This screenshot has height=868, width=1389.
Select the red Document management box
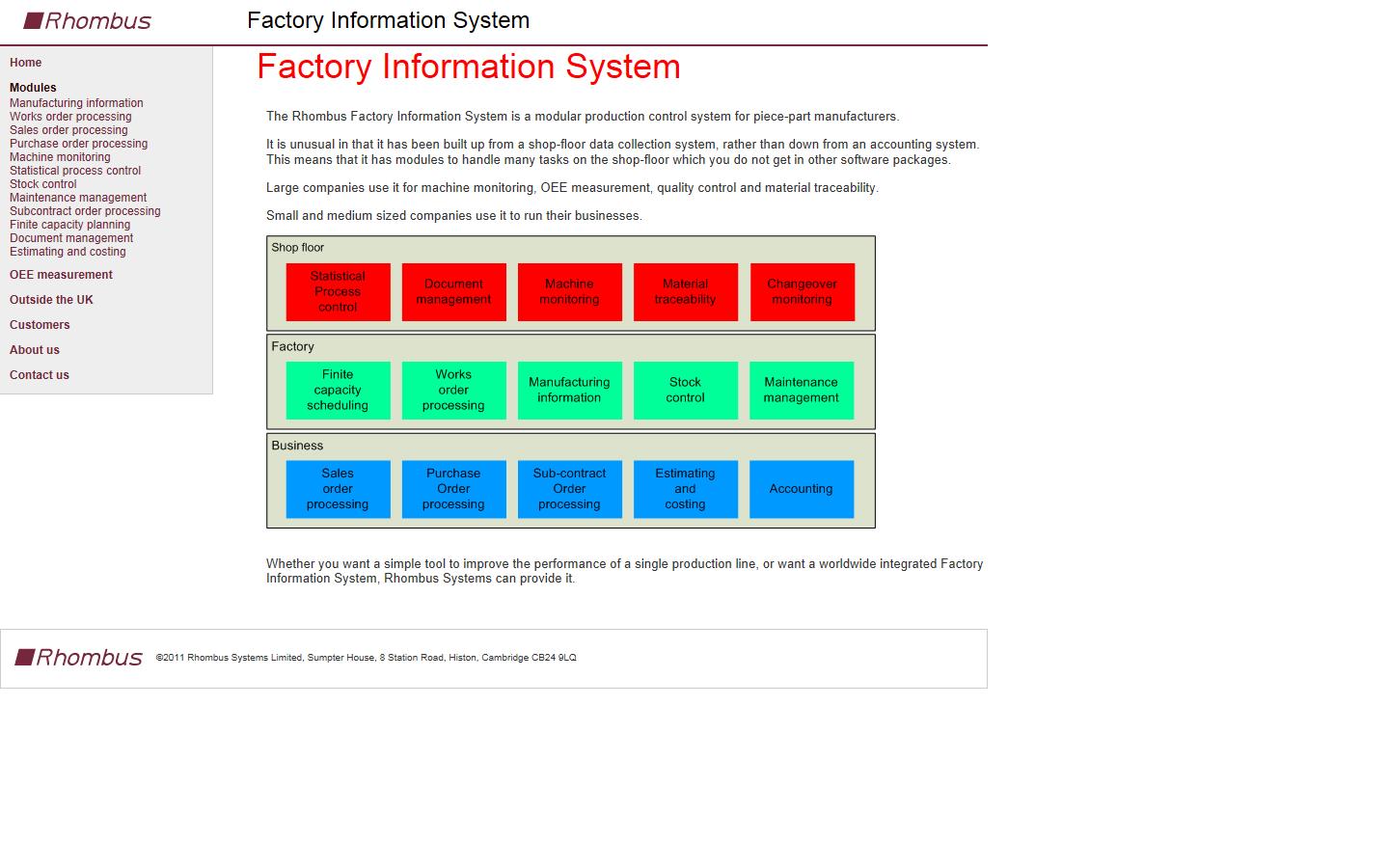[453, 292]
